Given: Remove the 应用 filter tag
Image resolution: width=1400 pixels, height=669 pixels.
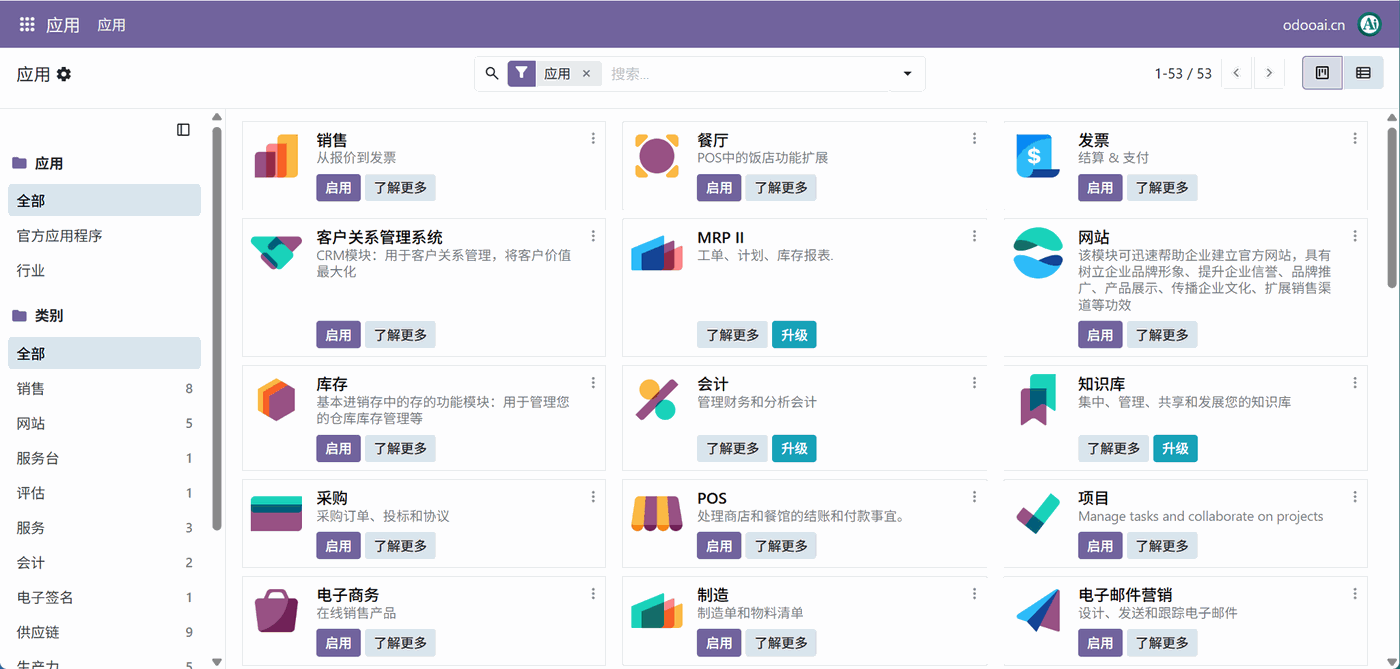Looking at the screenshot, I should point(586,73).
